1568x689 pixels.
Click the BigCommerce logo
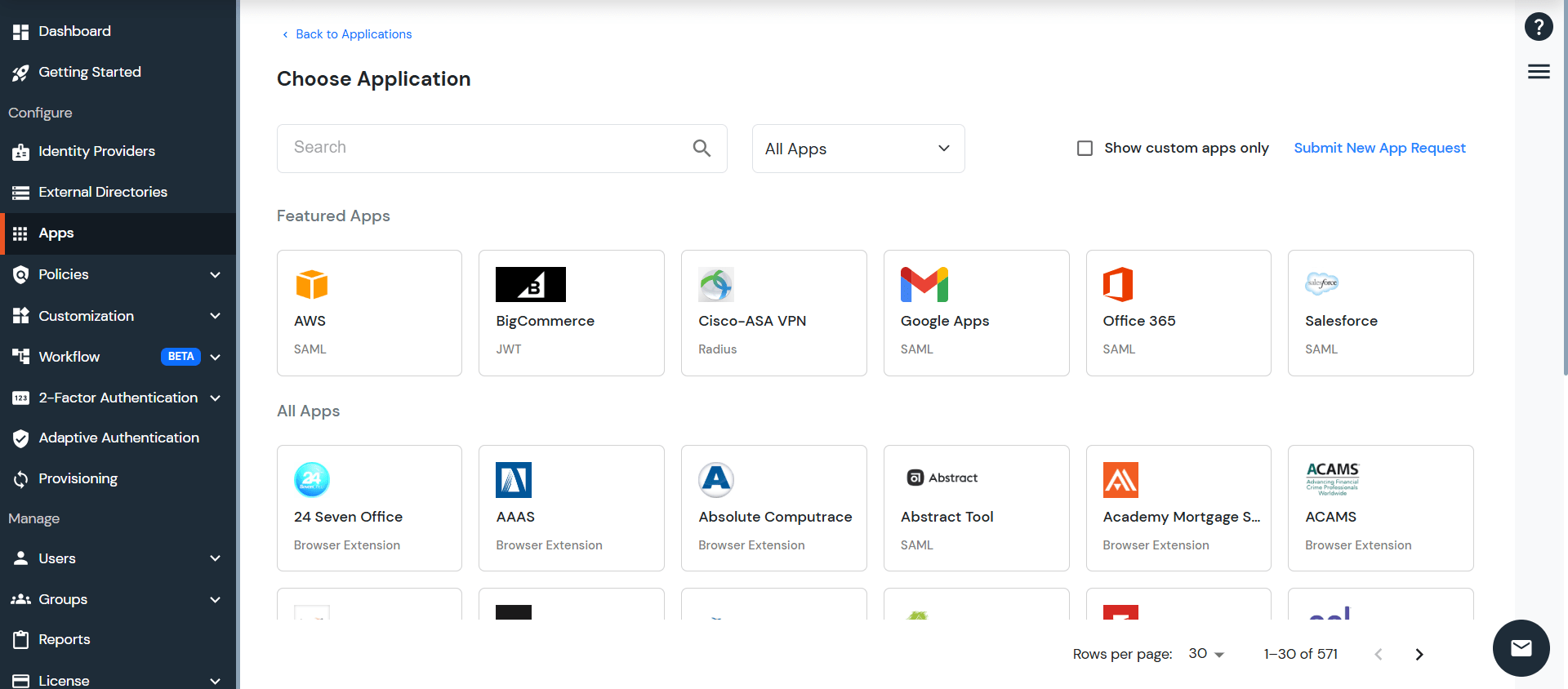pos(531,284)
